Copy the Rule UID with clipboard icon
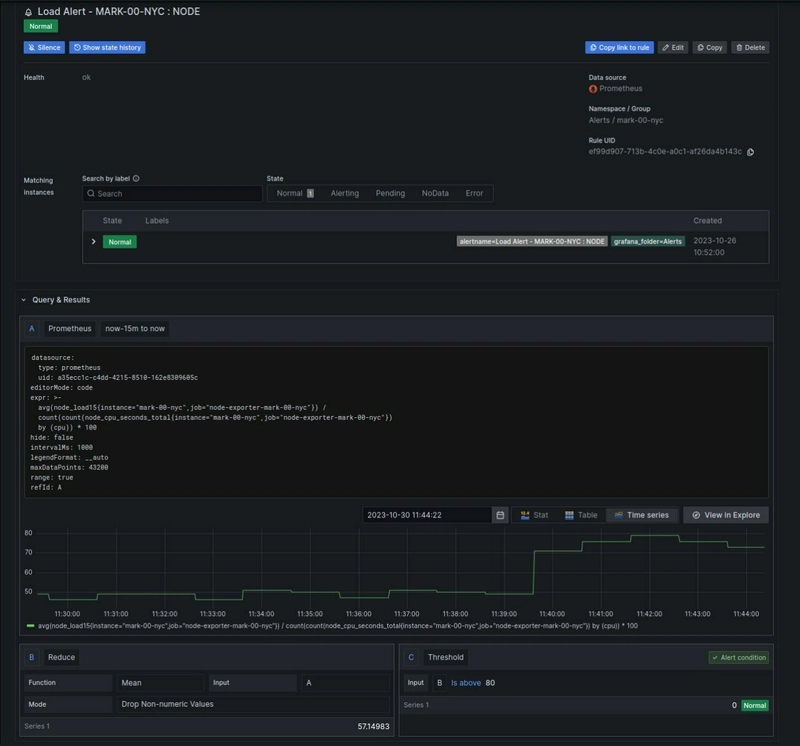 point(751,152)
